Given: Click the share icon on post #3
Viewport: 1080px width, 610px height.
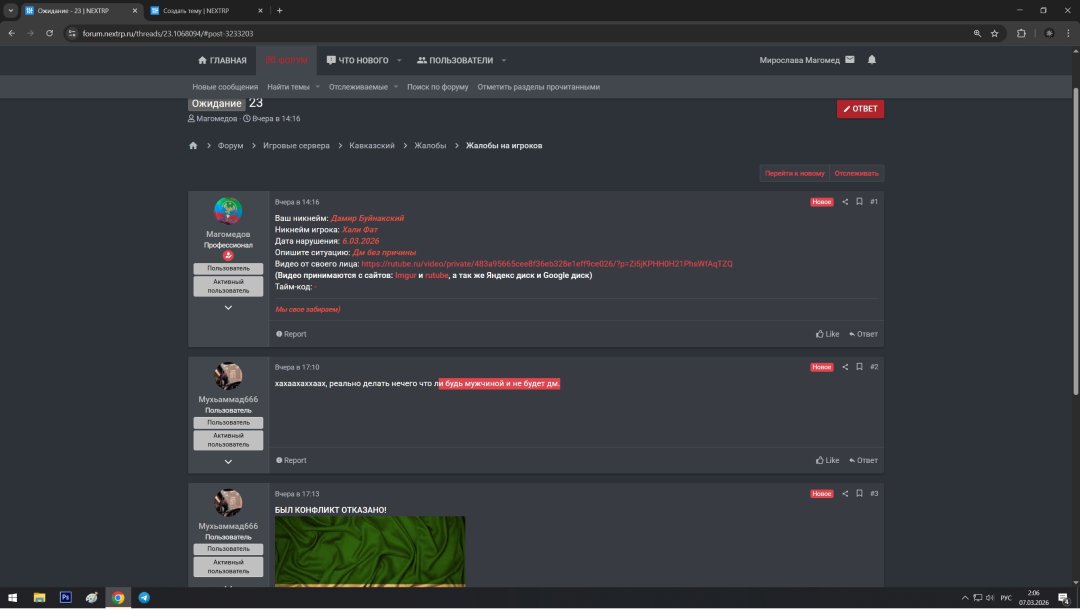Looking at the screenshot, I should pos(845,494).
